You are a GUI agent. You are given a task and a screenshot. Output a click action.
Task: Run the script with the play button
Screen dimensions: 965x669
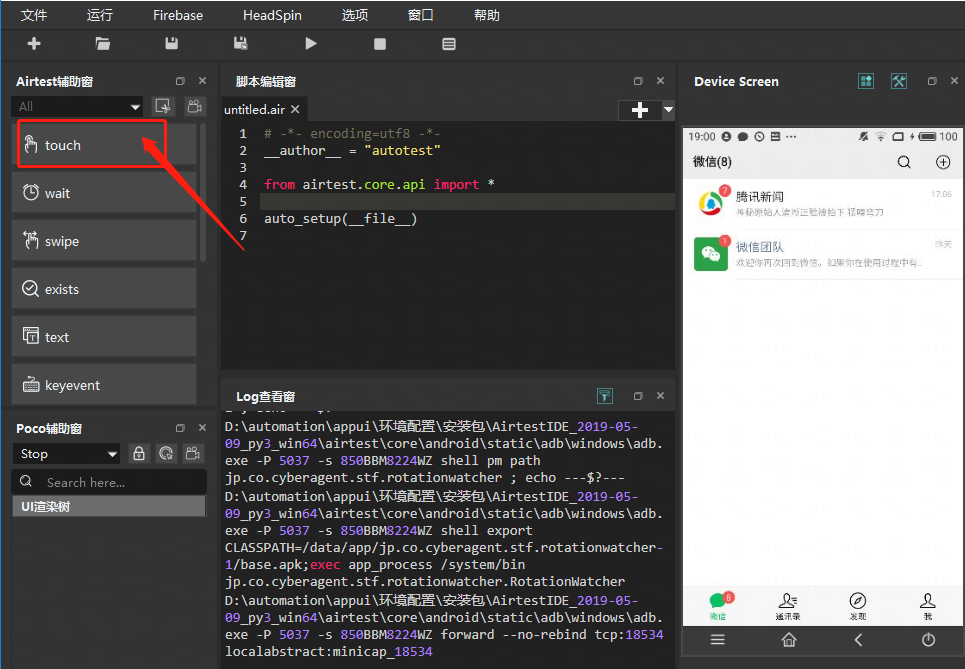[311, 44]
